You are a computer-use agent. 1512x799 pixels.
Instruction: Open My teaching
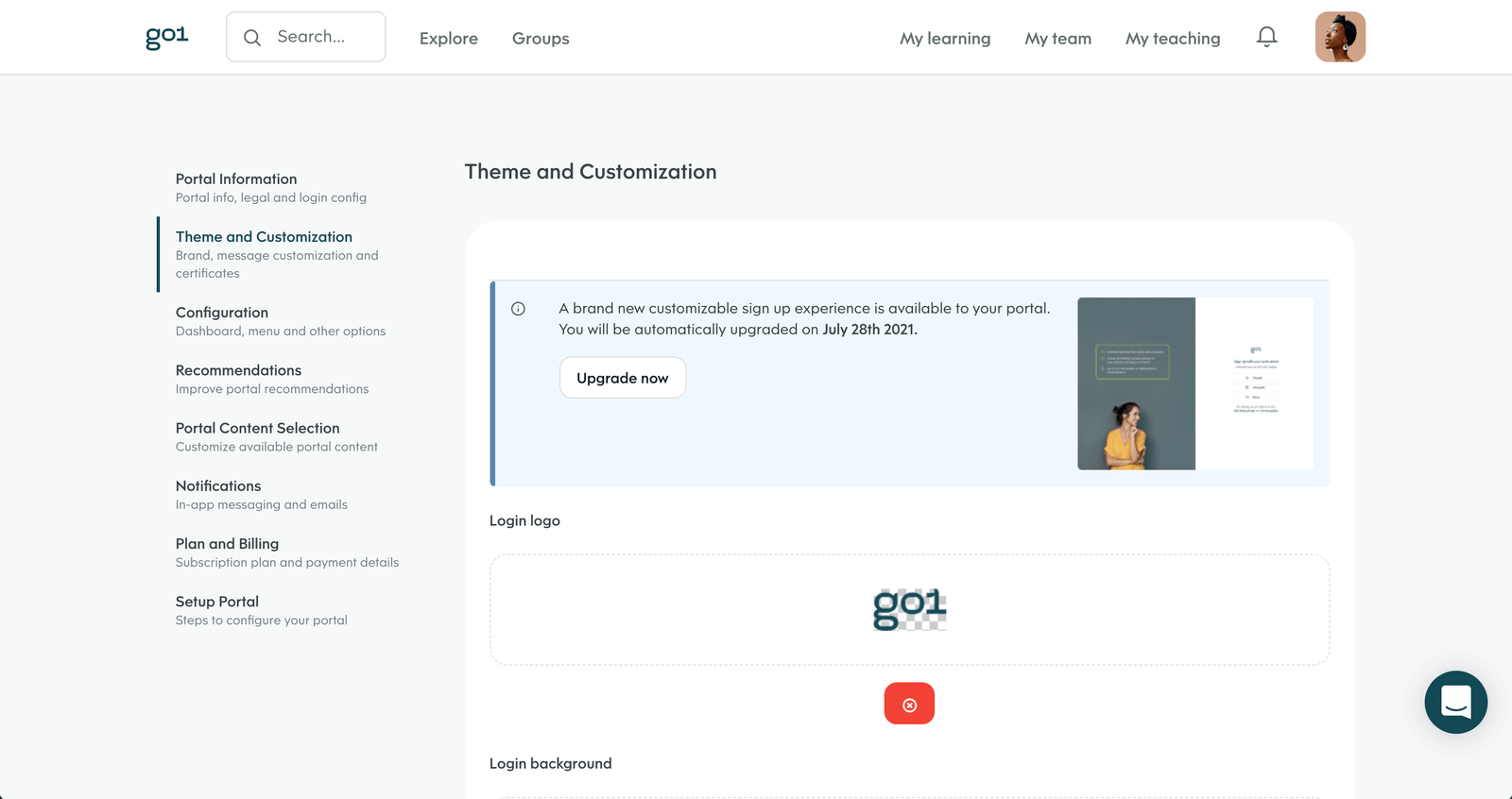pos(1173,39)
